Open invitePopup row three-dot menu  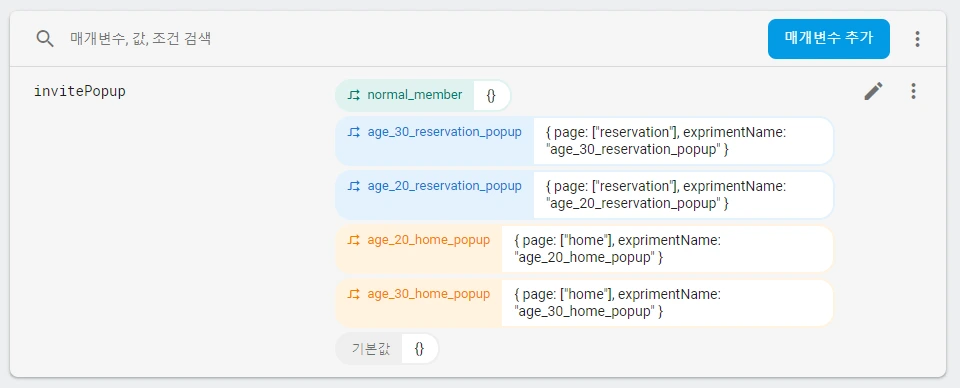point(913,91)
